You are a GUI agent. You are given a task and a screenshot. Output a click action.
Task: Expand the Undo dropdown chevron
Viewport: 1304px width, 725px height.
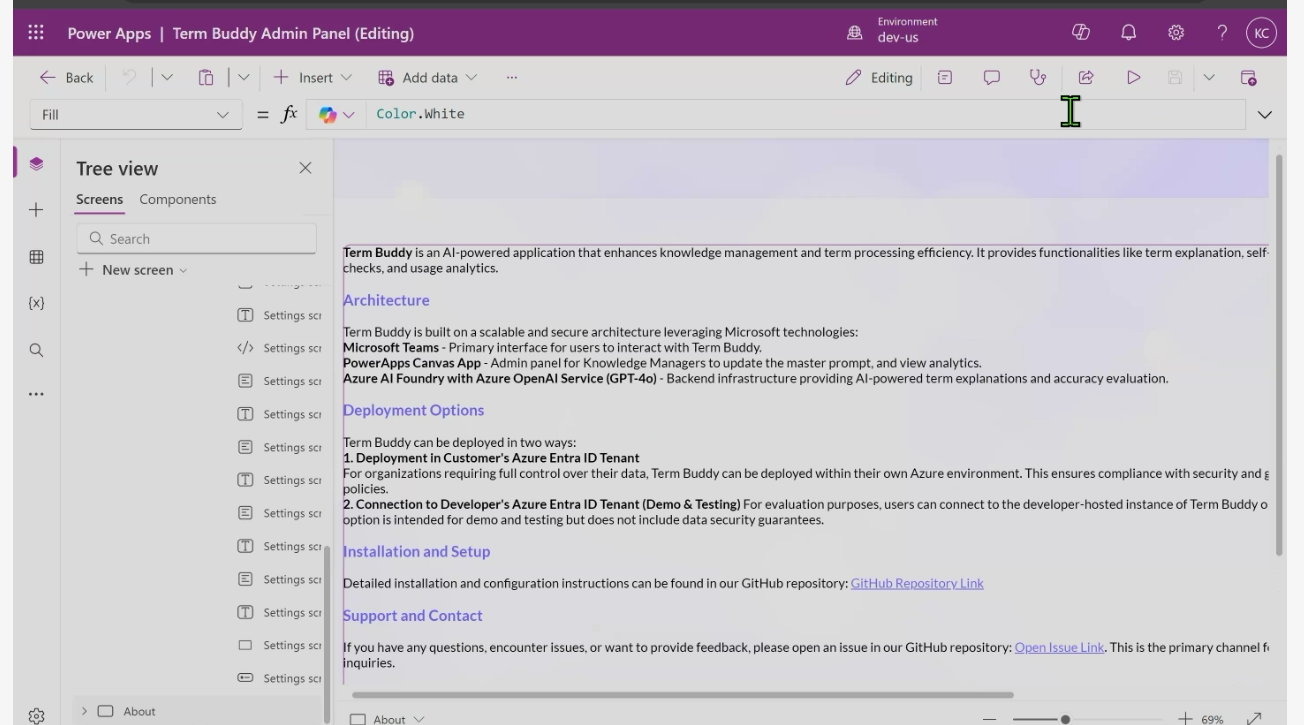[166, 77]
